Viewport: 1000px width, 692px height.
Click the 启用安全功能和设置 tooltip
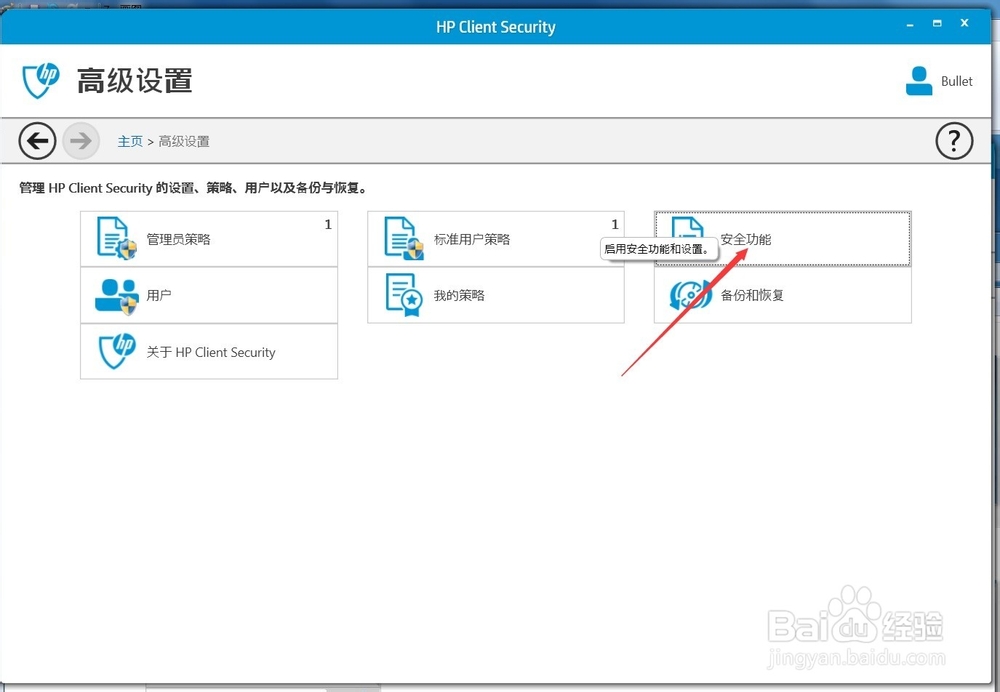pyautogui.click(x=659, y=249)
